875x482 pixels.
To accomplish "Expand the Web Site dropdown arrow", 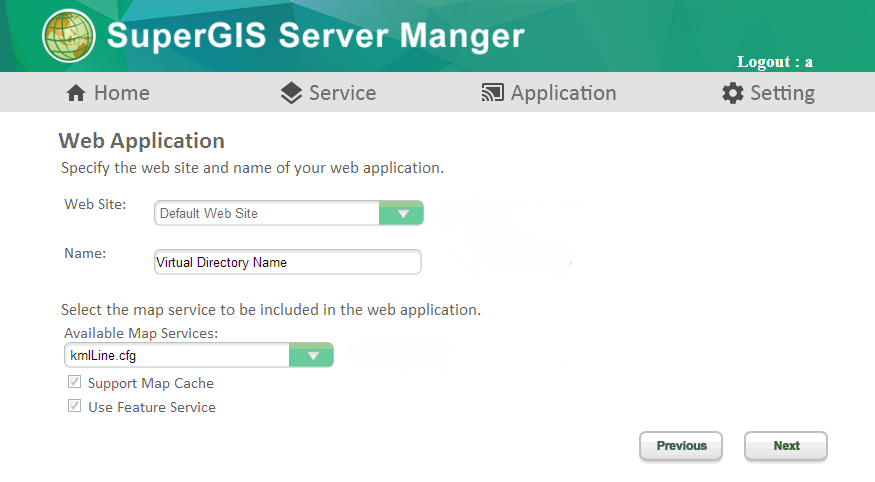I will tap(401, 213).
